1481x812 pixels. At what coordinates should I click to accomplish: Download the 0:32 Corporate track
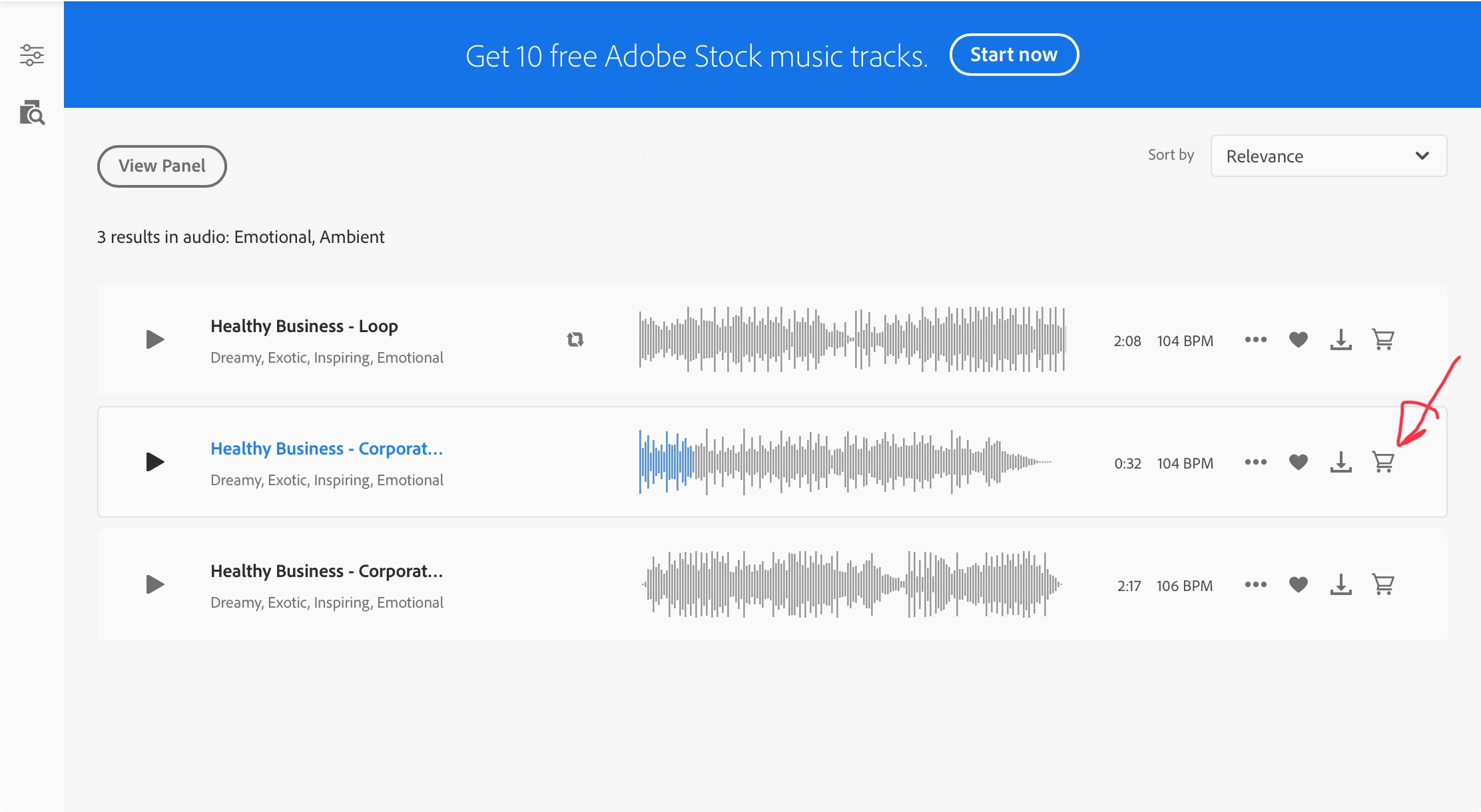coord(1340,462)
